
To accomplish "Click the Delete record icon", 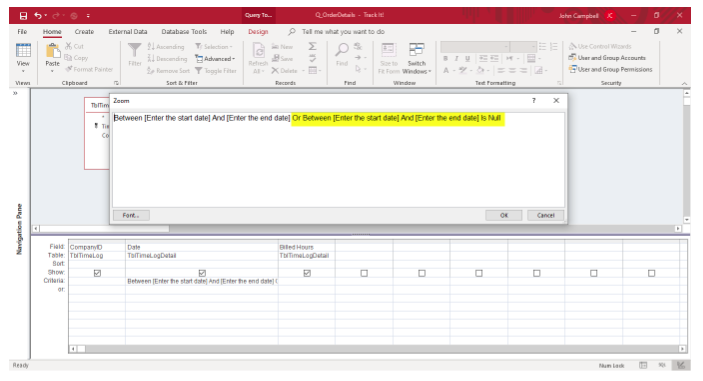I will [x=275, y=71].
